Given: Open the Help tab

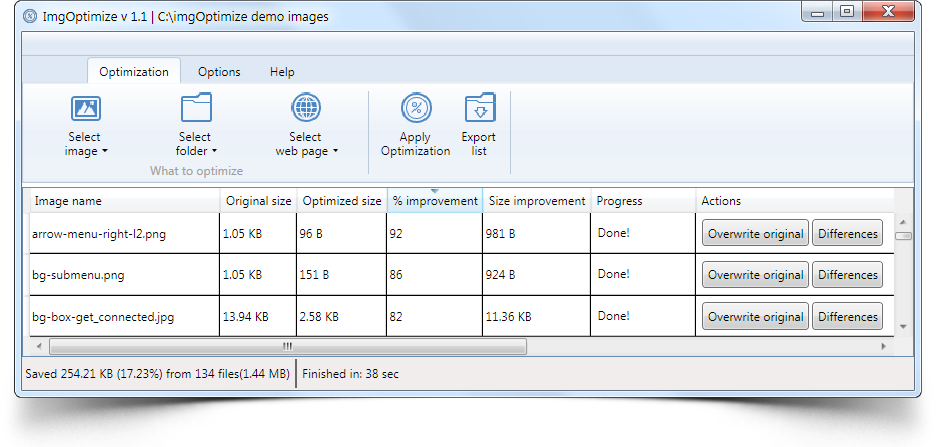Looking at the screenshot, I should 282,72.
